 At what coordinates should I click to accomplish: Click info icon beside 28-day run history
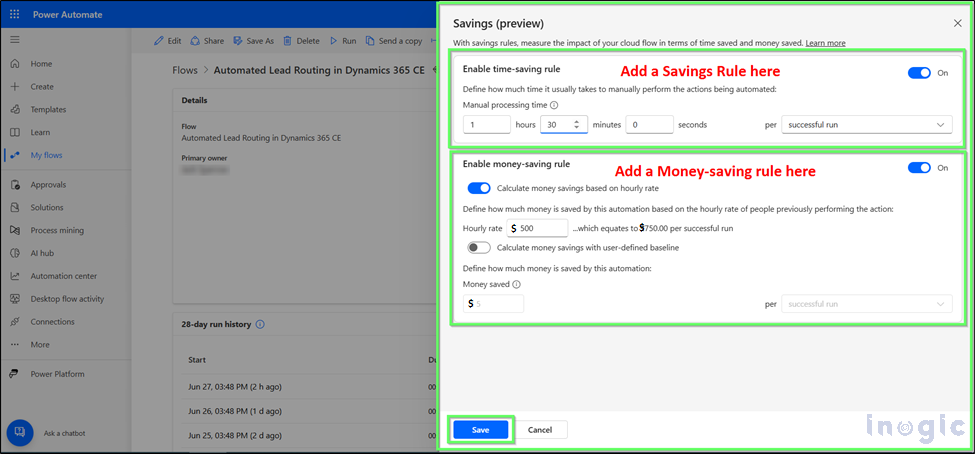click(x=260, y=325)
